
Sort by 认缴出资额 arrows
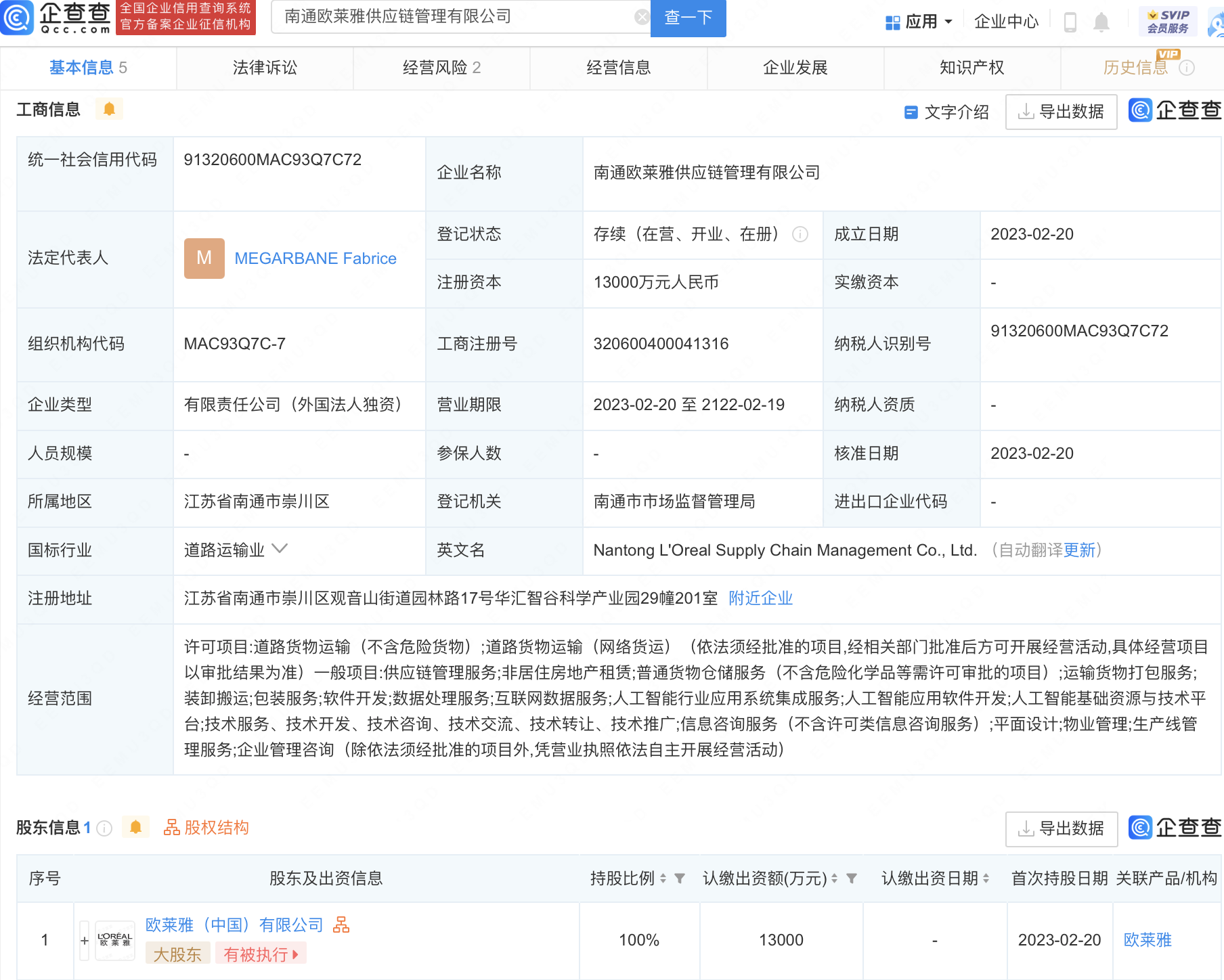coord(834,878)
